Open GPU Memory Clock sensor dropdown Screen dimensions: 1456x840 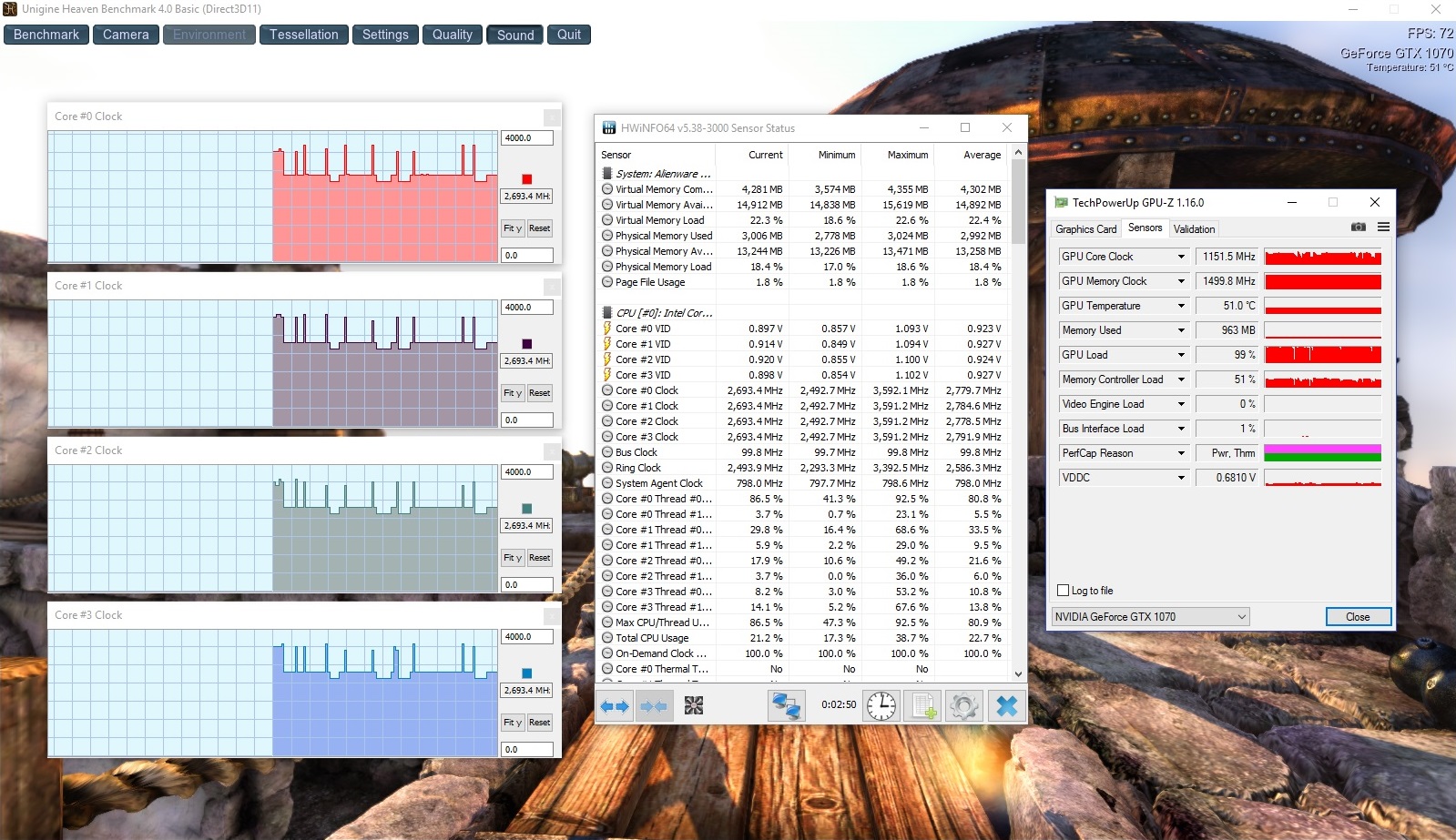[1181, 281]
